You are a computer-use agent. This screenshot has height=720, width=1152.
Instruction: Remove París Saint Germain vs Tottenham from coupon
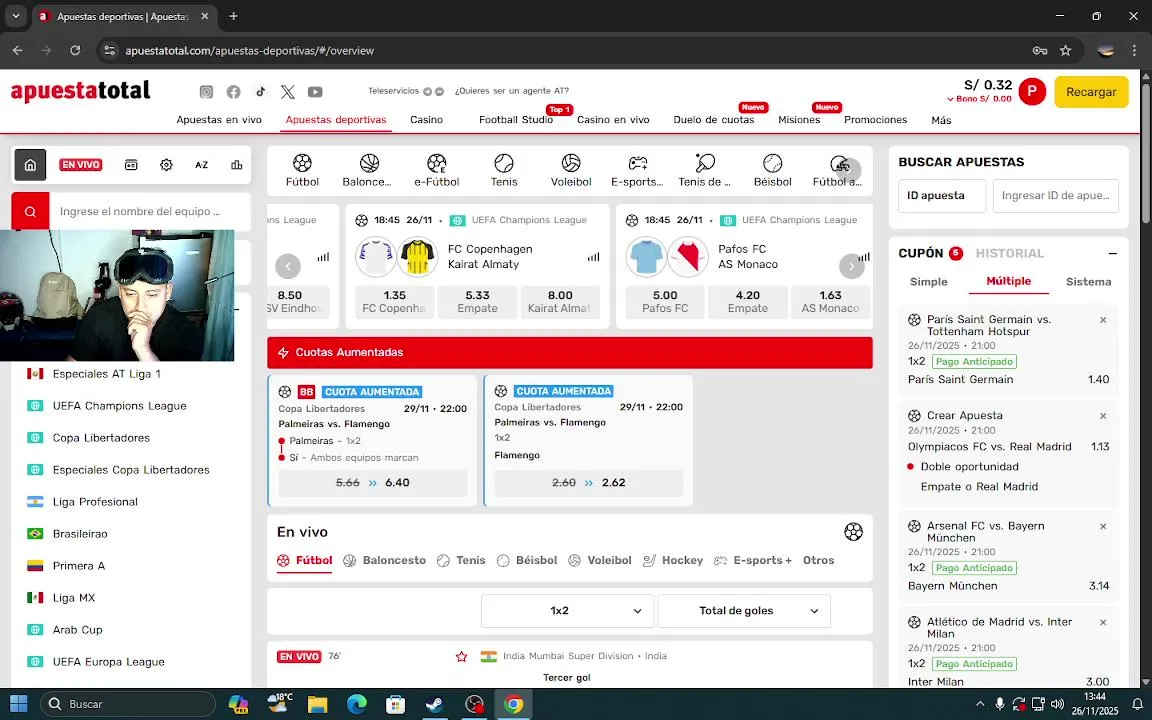tap(1103, 320)
